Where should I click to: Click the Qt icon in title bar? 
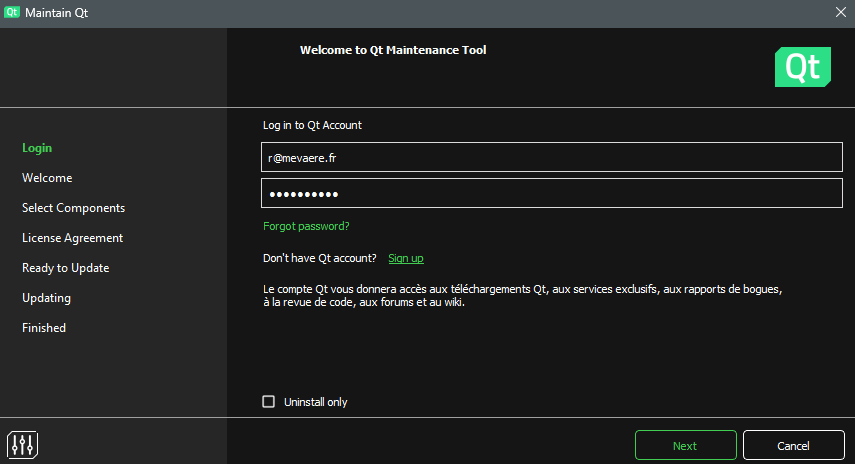(x=12, y=11)
